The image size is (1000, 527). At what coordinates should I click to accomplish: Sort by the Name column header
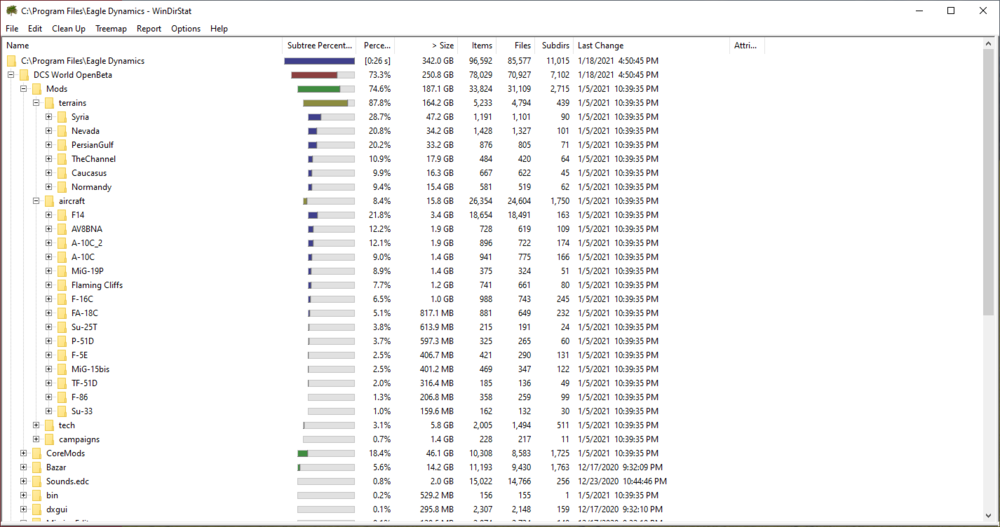coord(143,45)
